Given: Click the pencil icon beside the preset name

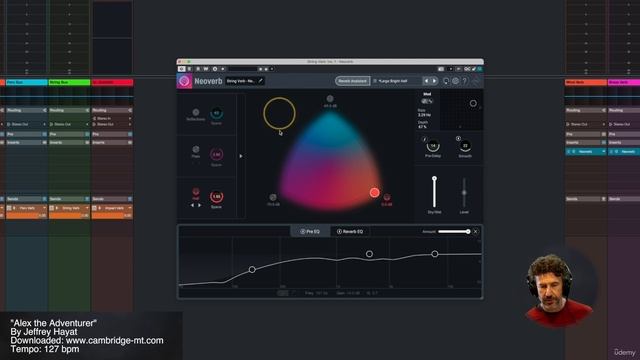Looking at the screenshot, I should (260, 81).
